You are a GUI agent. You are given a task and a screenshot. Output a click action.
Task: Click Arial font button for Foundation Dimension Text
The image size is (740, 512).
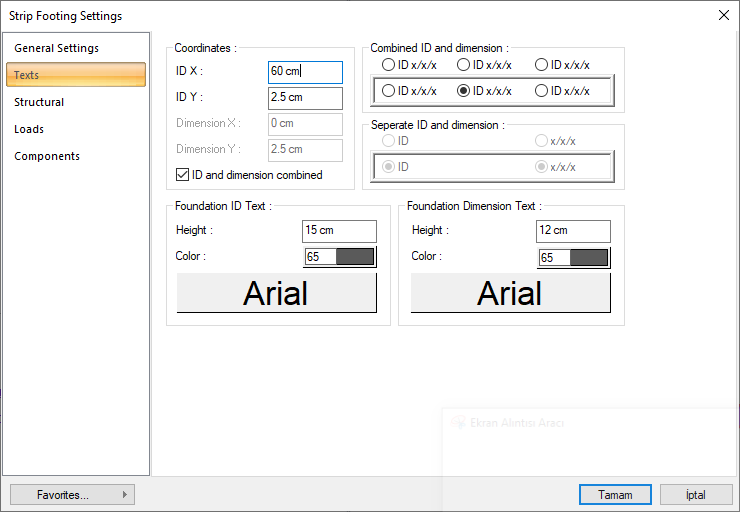click(x=510, y=293)
